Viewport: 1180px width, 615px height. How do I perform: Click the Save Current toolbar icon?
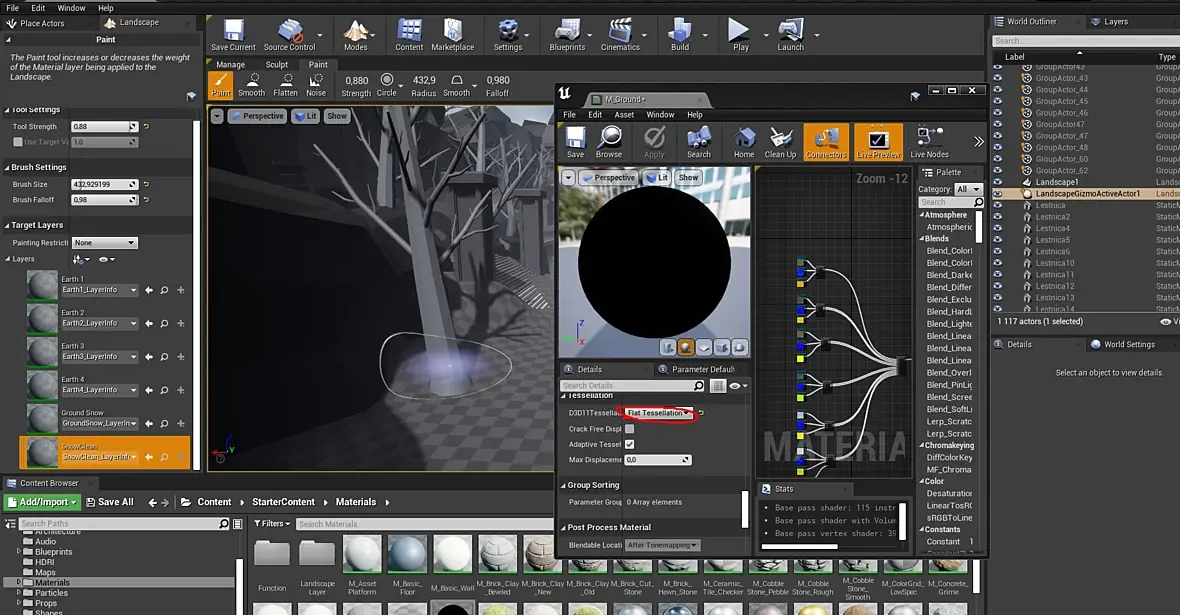point(233,34)
